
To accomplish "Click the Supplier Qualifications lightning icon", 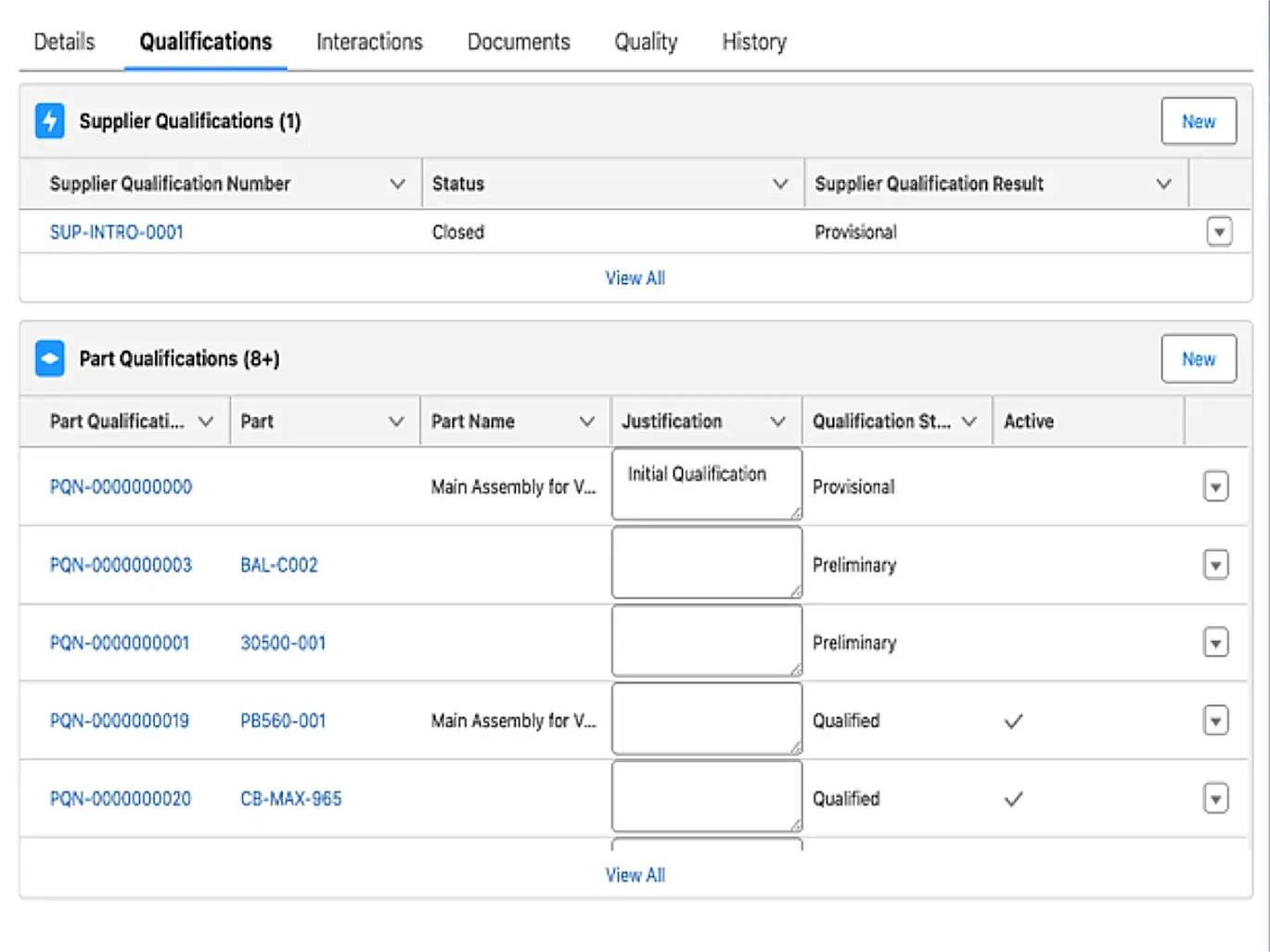I will [50, 121].
